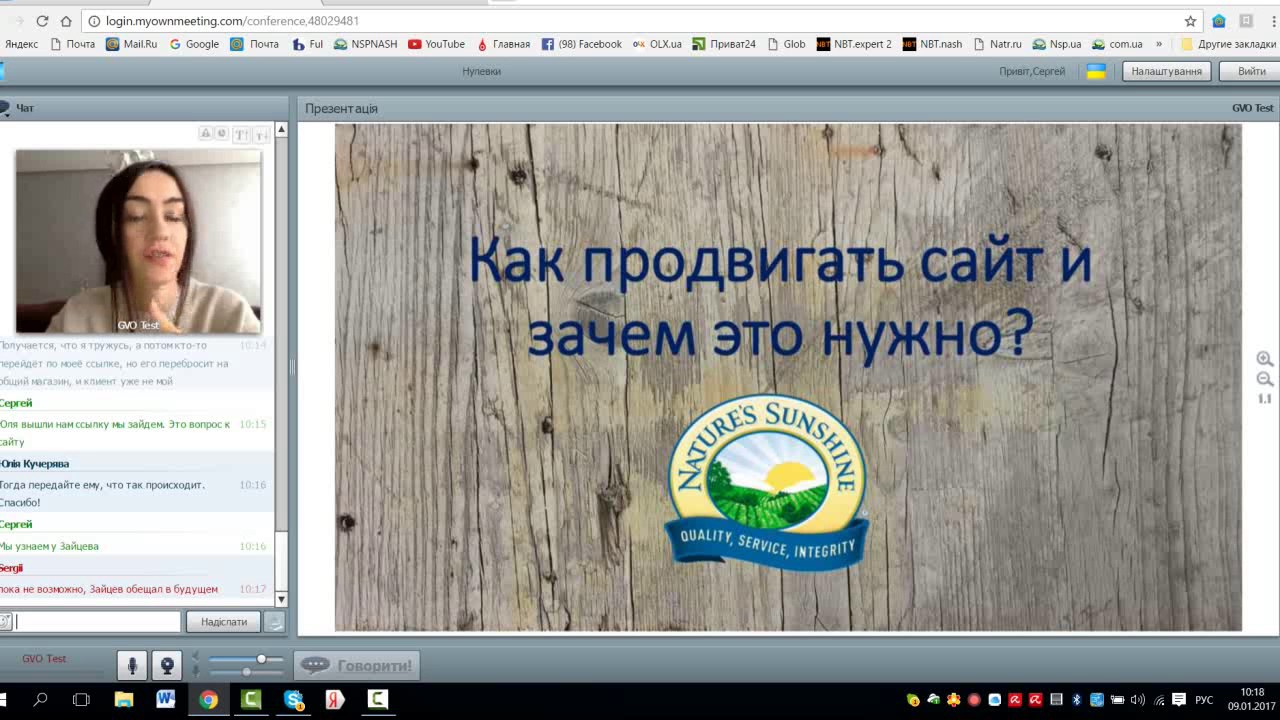Screen dimensions: 1280x720
Task: Open Yandex browser from the taskbar
Action: (x=335, y=700)
